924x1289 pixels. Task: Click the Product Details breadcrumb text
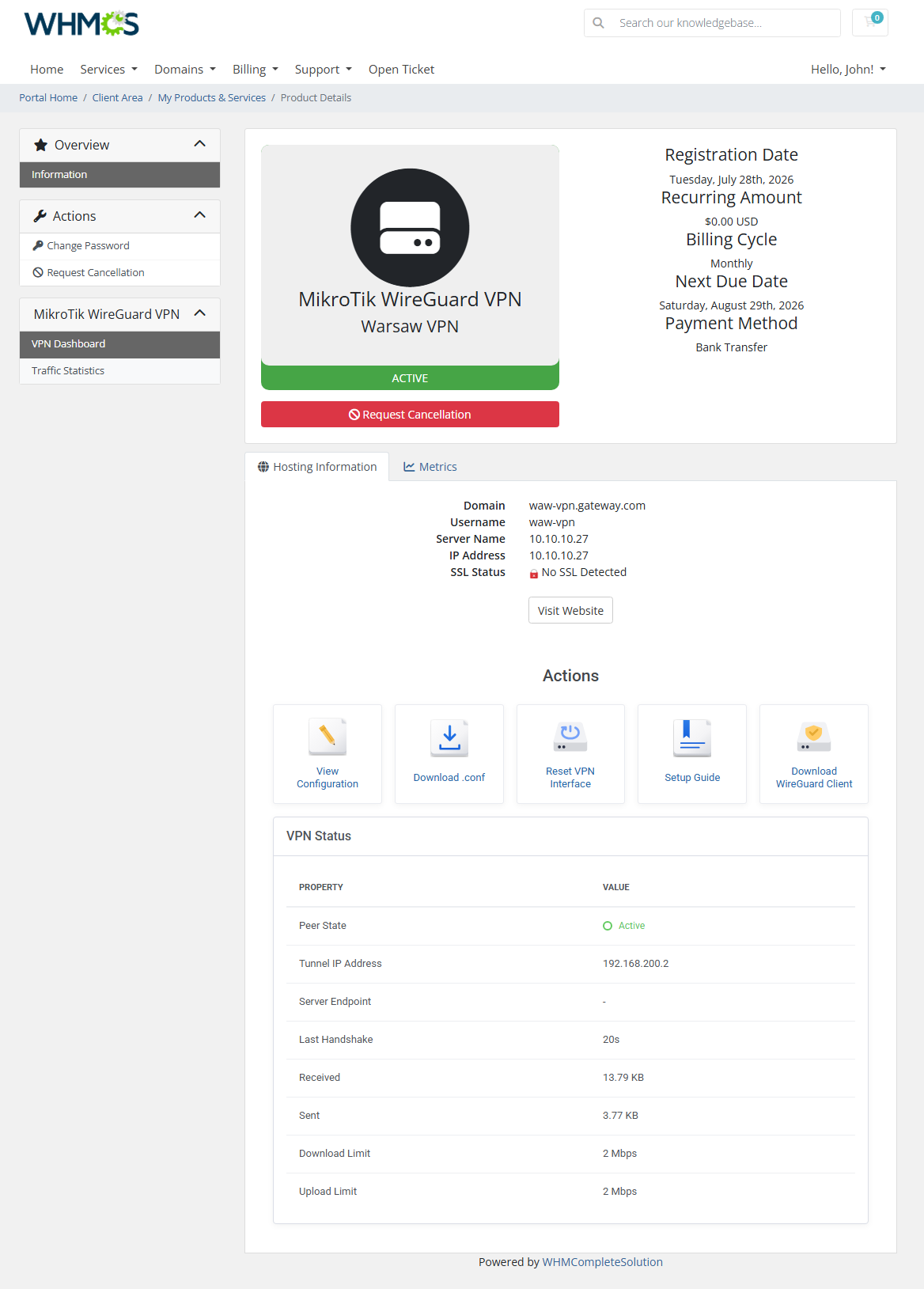(316, 98)
